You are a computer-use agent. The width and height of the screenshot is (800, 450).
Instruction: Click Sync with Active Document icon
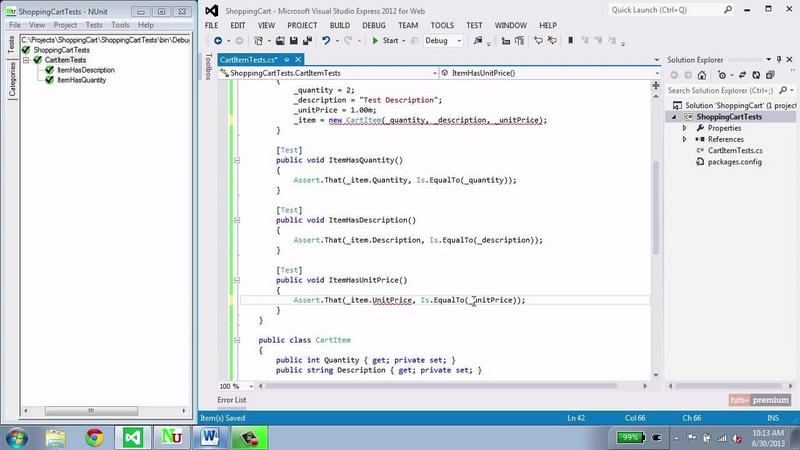pos(742,75)
